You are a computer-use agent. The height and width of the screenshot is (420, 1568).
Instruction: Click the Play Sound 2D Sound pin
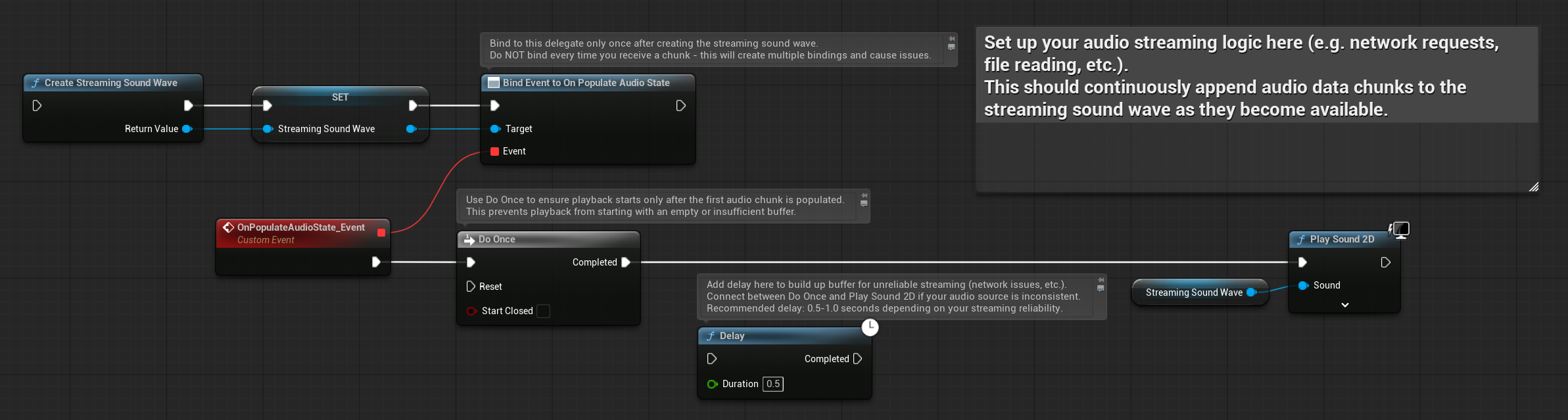point(1303,285)
